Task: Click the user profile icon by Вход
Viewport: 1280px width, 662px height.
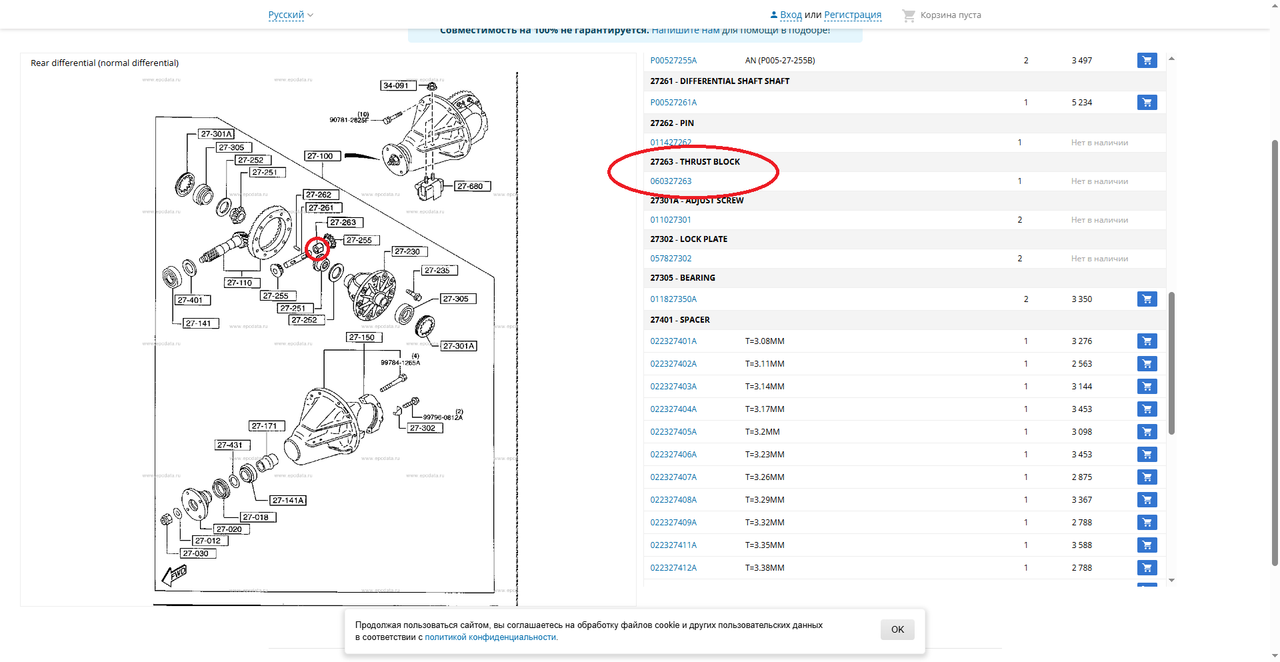Action: pos(774,15)
